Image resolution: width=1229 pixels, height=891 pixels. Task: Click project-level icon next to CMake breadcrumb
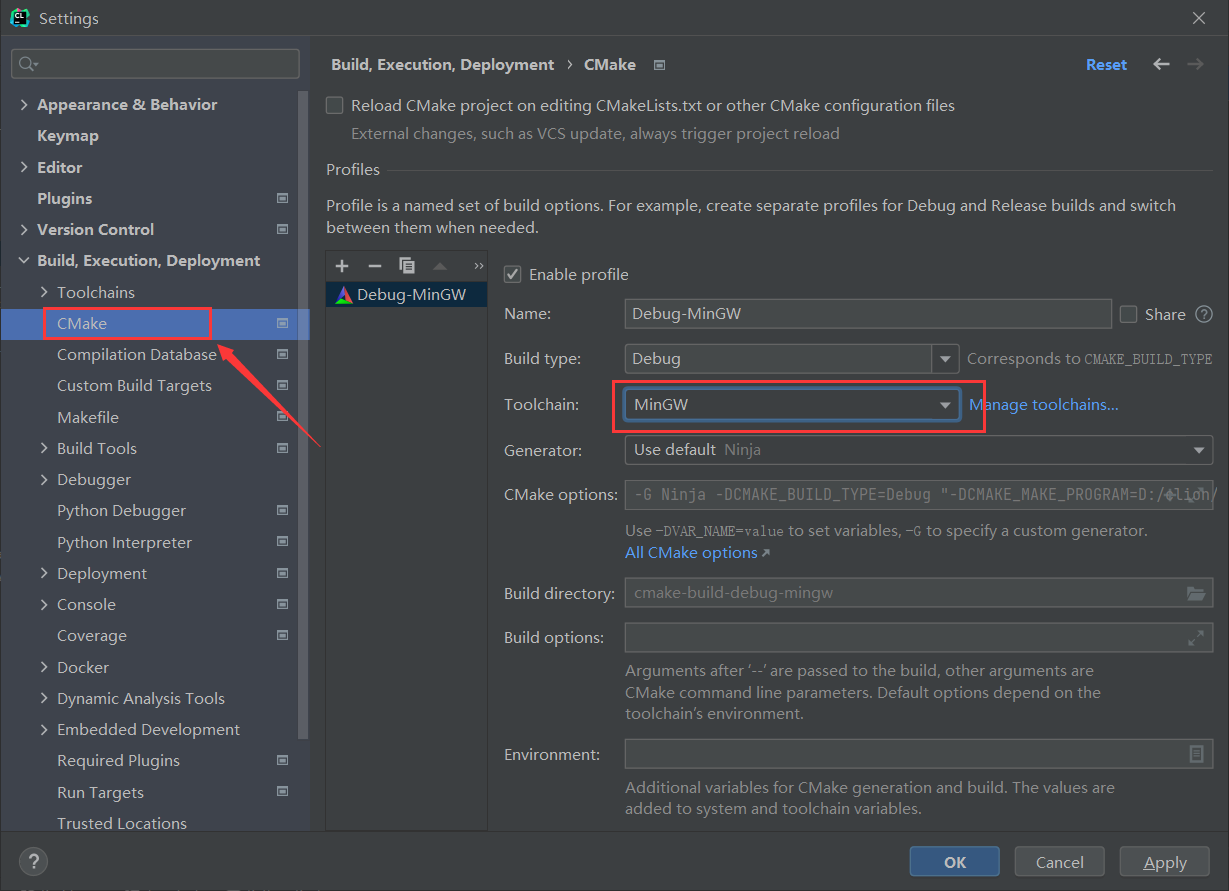click(659, 65)
